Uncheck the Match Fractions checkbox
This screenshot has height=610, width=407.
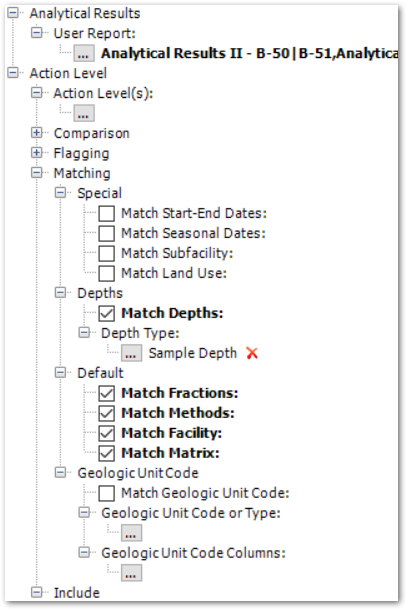106,393
